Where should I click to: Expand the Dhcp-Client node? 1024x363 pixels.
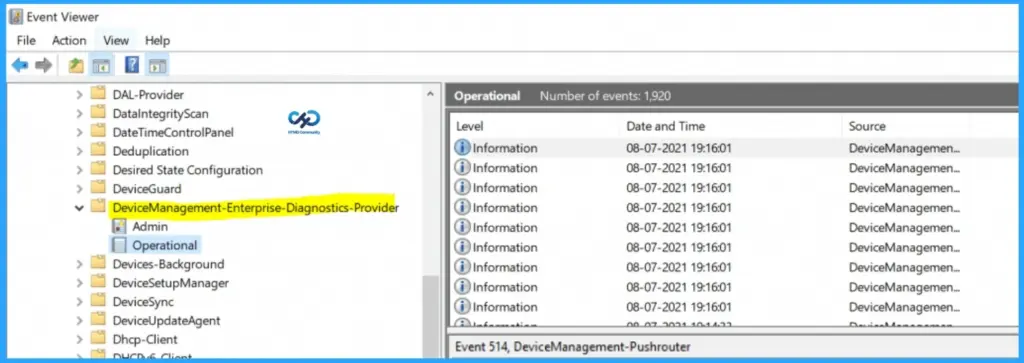tap(79, 339)
